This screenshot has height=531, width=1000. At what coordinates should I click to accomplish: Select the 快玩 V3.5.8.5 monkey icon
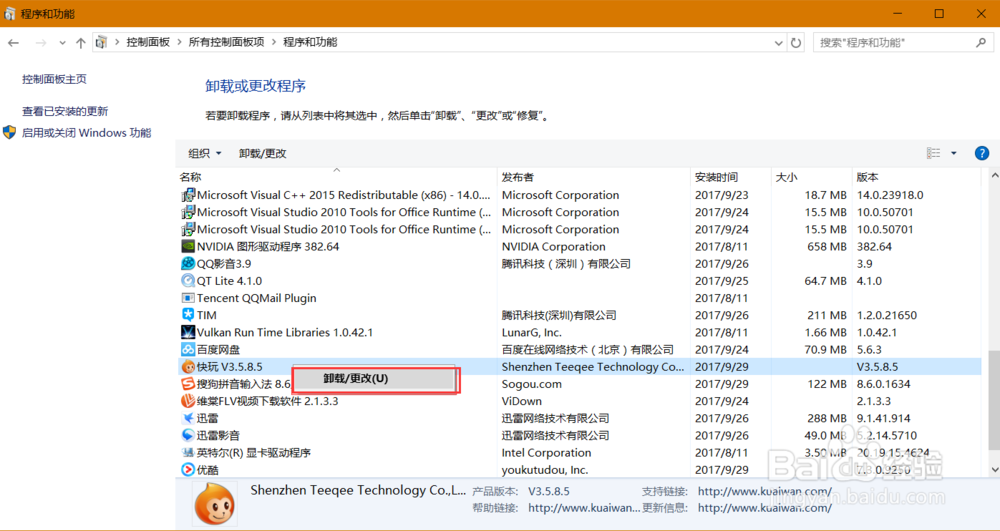[188, 367]
